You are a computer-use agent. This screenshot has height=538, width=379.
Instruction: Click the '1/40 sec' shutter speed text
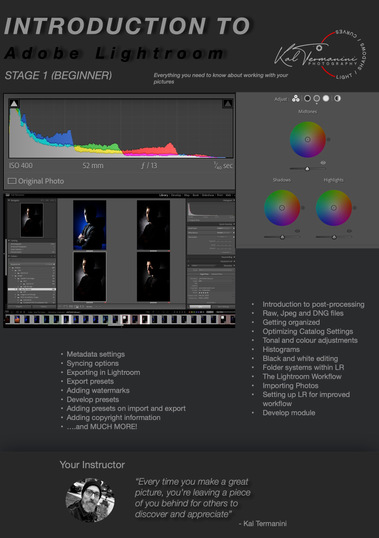(x=223, y=165)
